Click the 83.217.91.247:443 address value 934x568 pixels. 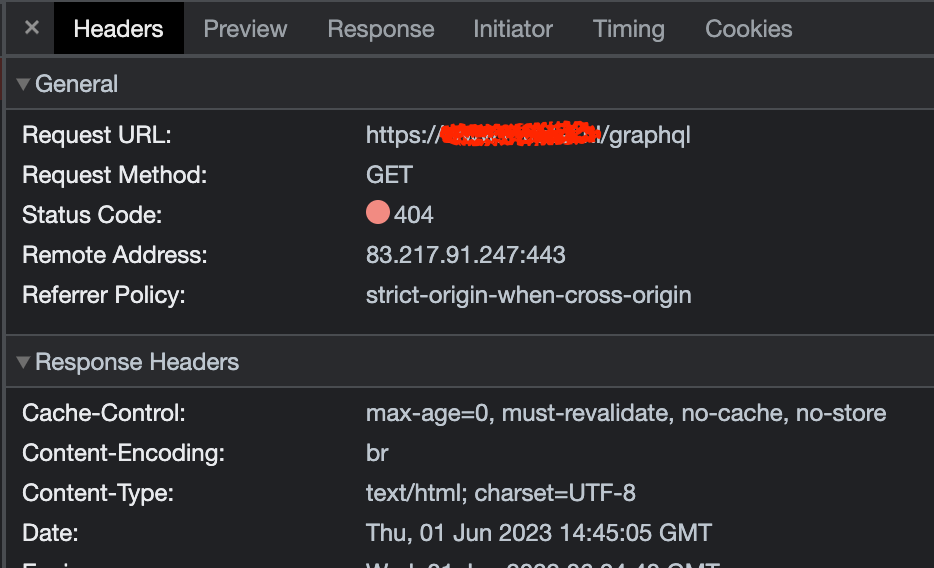pos(465,255)
